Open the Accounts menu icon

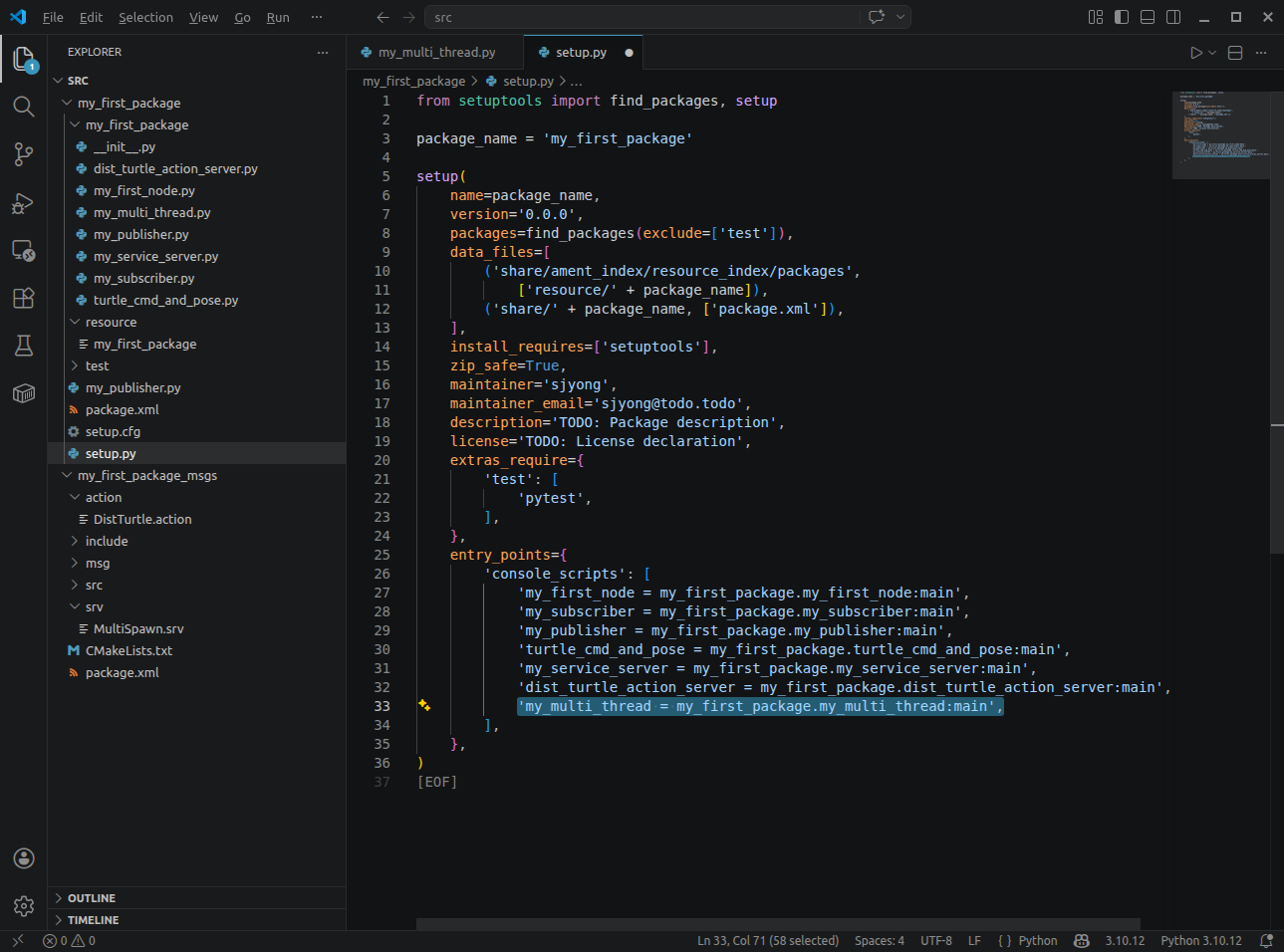pos(24,858)
